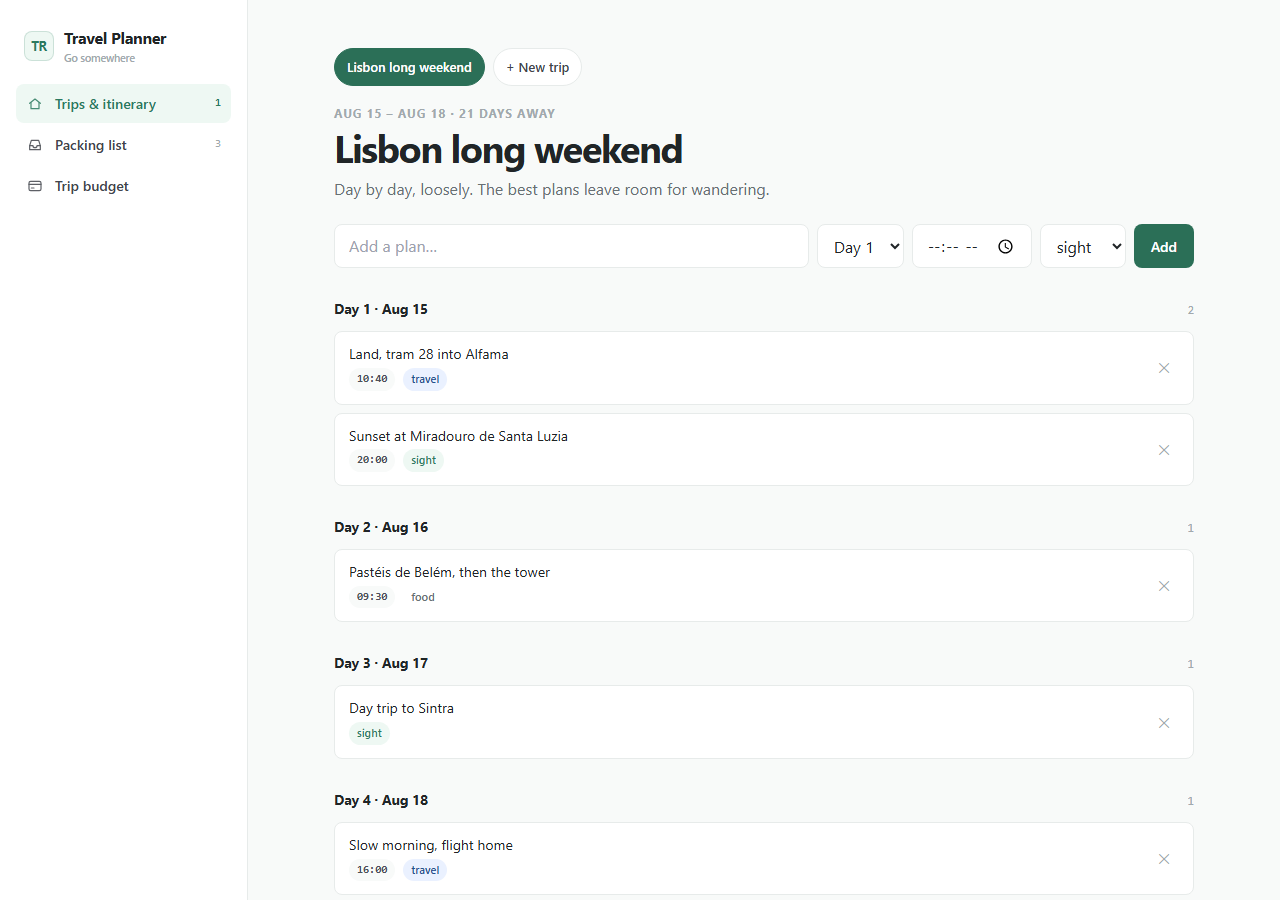1280x900 pixels.
Task: Expand the sight category dropdown
Action: 1083,246
